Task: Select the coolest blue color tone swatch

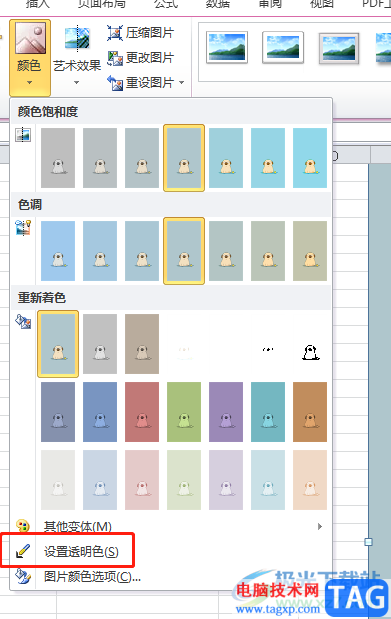Action: click(x=58, y=251)
